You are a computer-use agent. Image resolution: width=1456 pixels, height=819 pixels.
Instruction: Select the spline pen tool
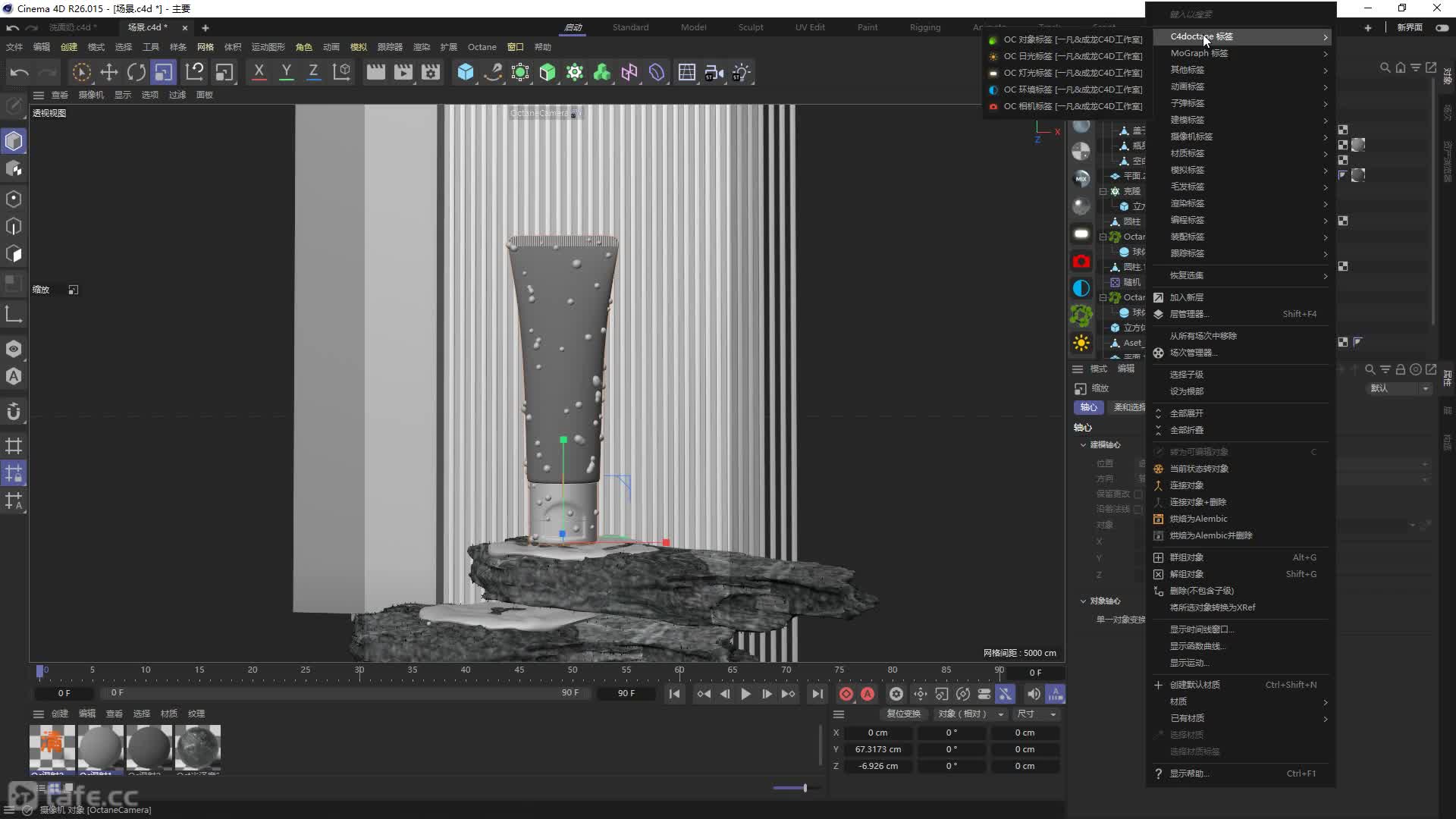[x=493, y=72]
